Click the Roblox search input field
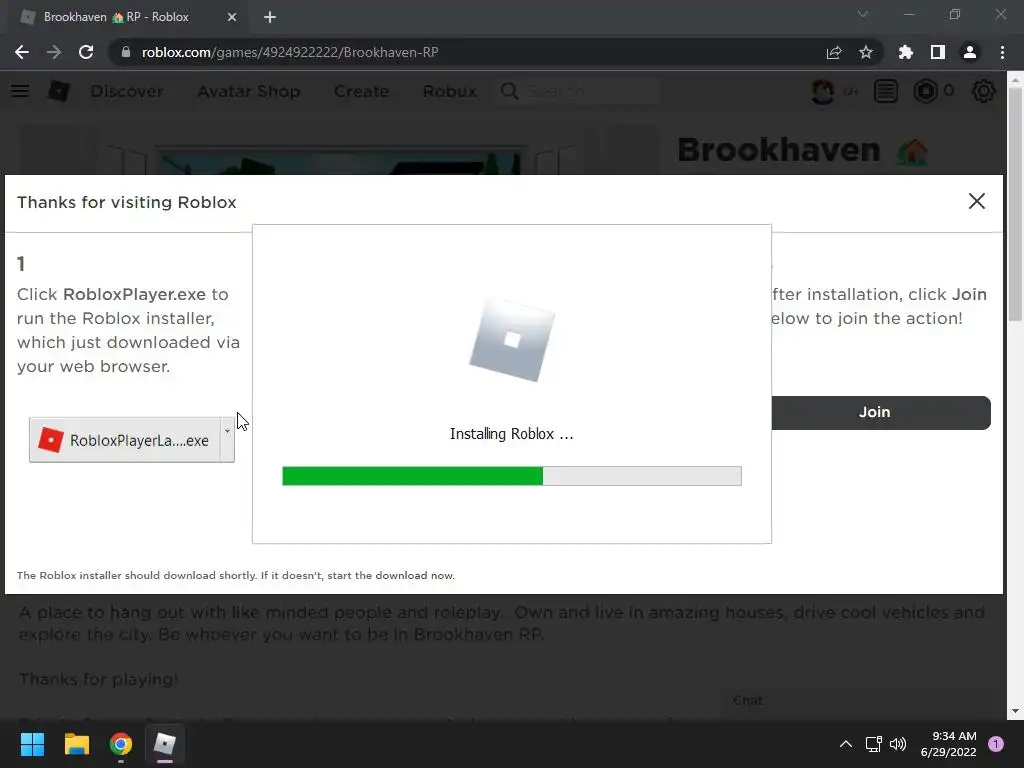This screenshot has height=768, width=1024. (591, 91)
